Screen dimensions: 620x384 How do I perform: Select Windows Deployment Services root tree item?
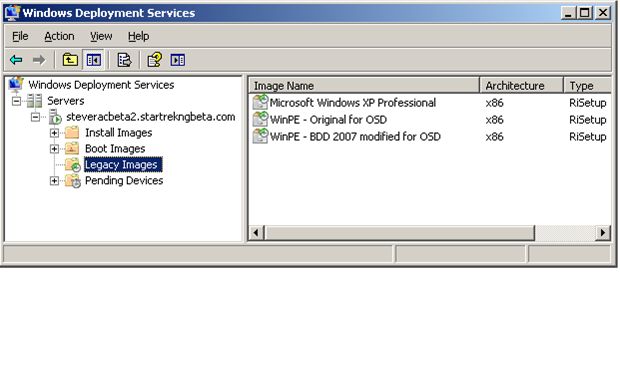tap(101, 85)
